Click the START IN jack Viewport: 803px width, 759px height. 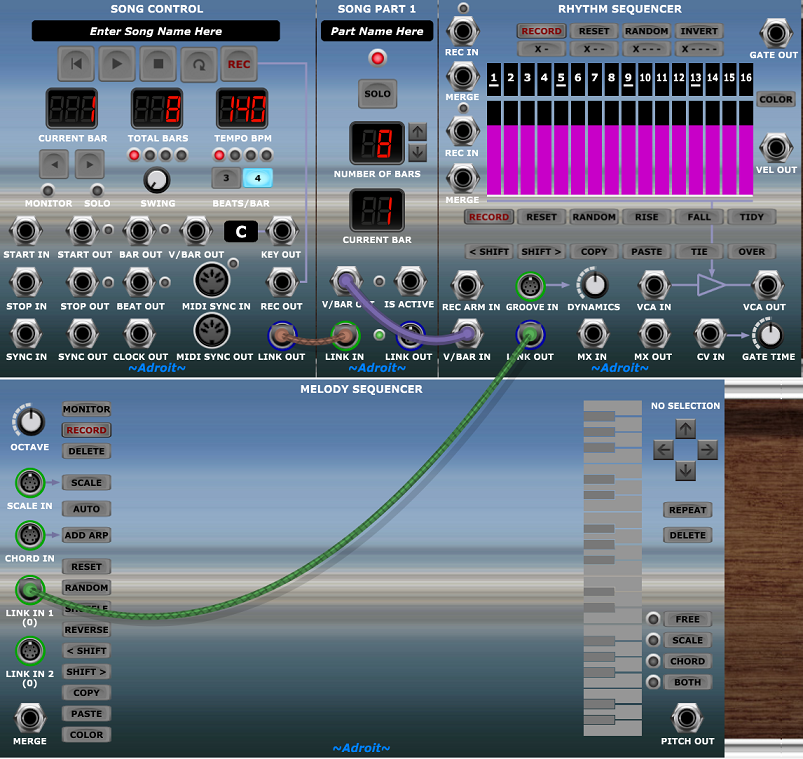pyautogui.click(x=26, y=231)
